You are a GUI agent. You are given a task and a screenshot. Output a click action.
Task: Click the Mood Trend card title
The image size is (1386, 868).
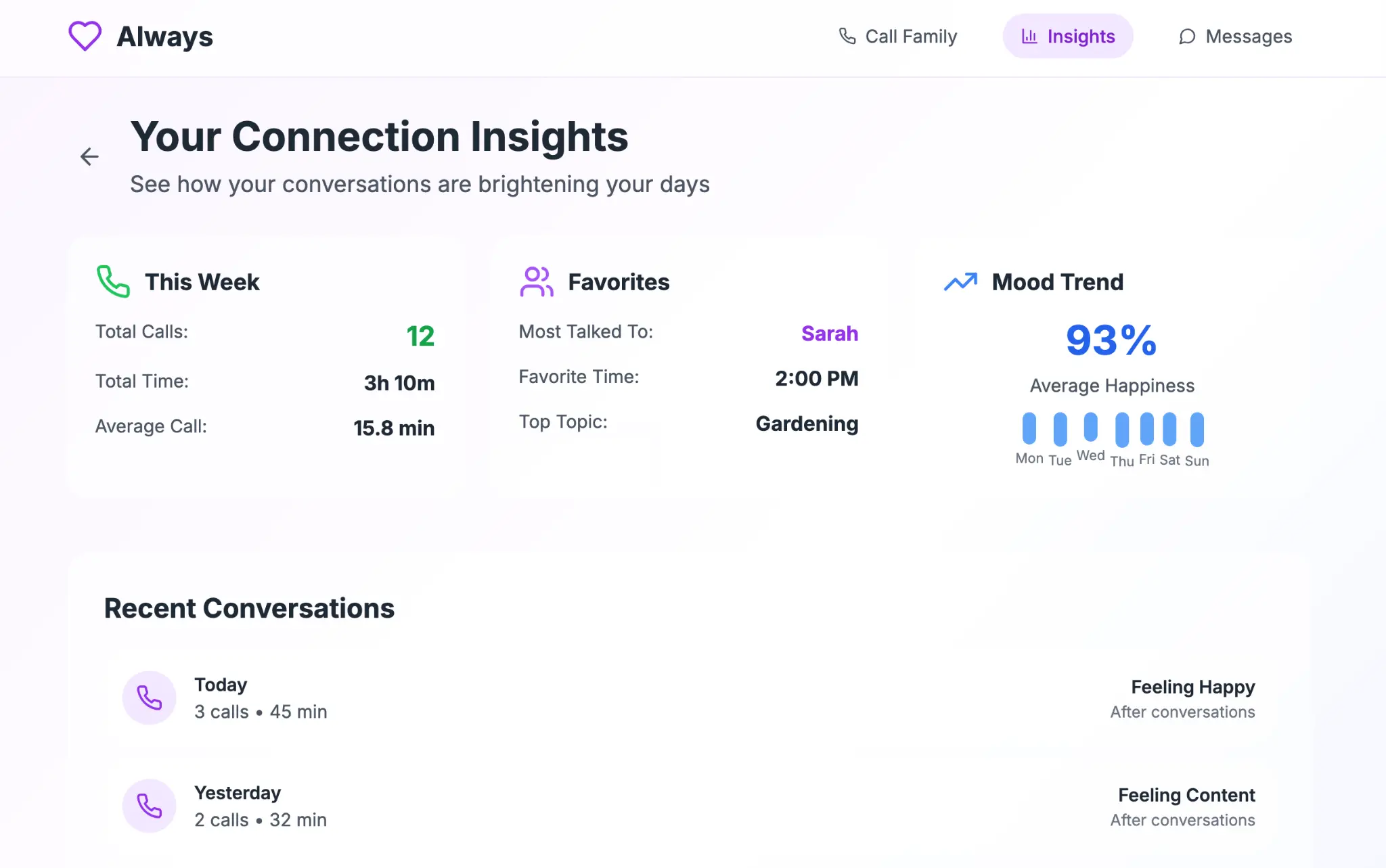pos(1058,282)
